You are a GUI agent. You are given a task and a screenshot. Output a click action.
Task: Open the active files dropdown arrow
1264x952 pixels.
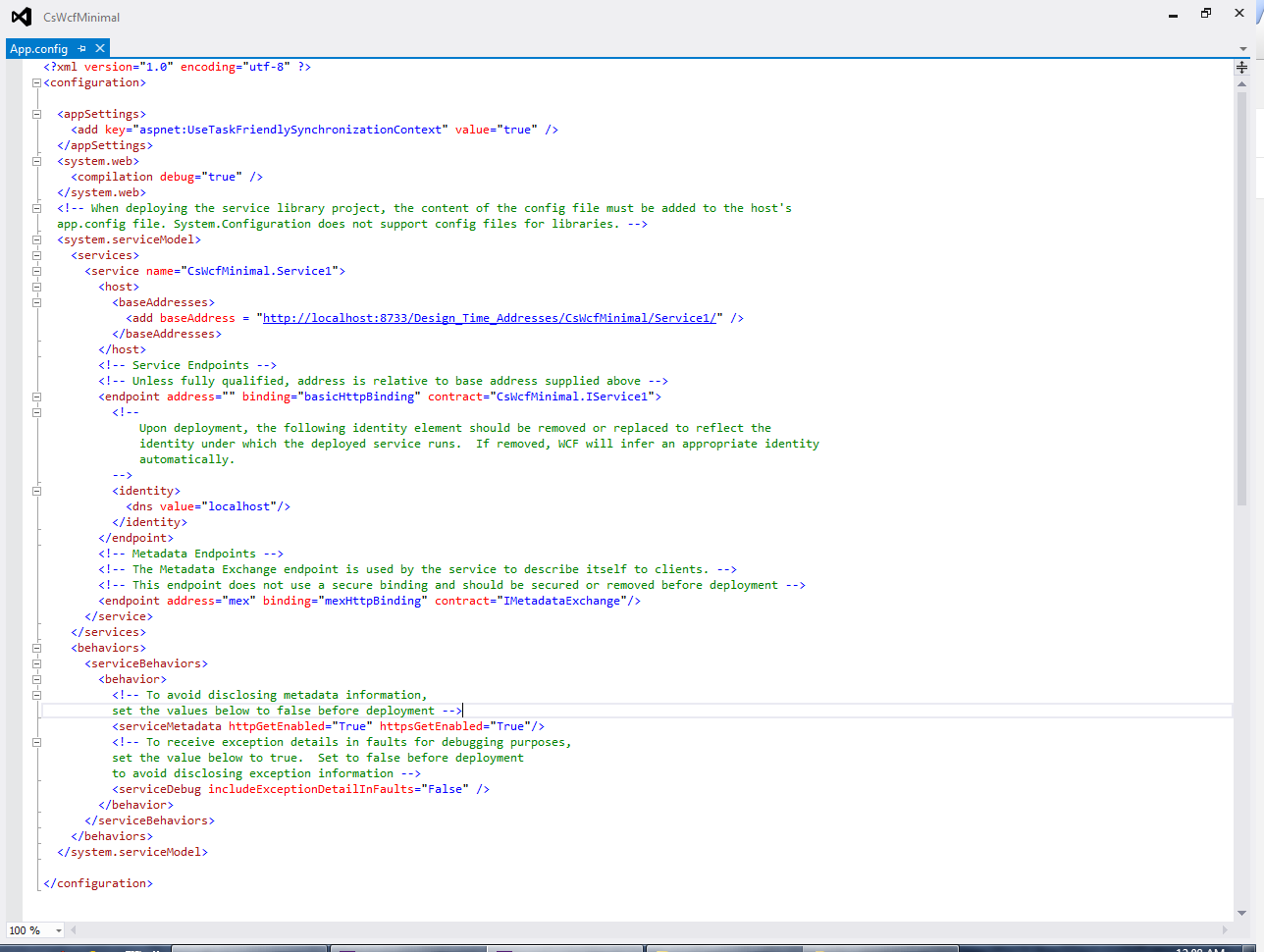(x=1242, y=47)
